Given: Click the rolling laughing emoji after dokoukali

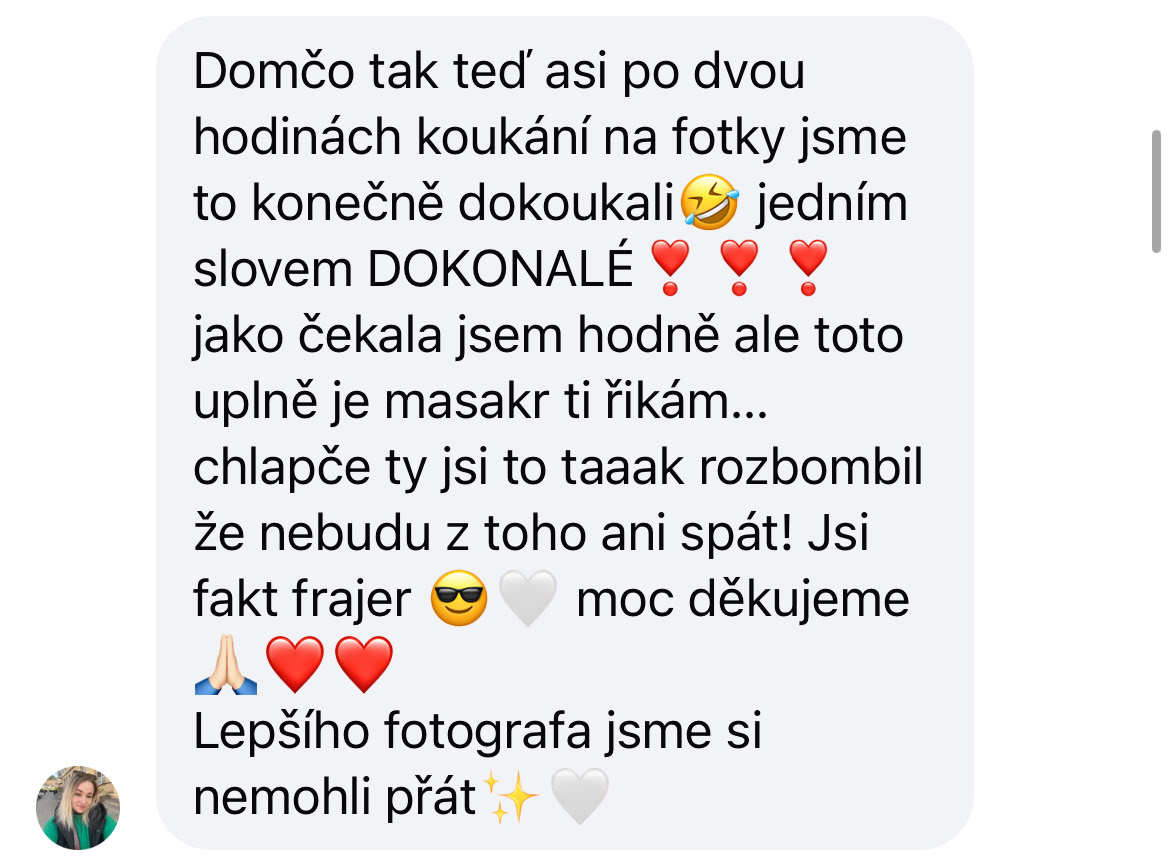Looking at the screenshot, I should (x=710, y=202).
